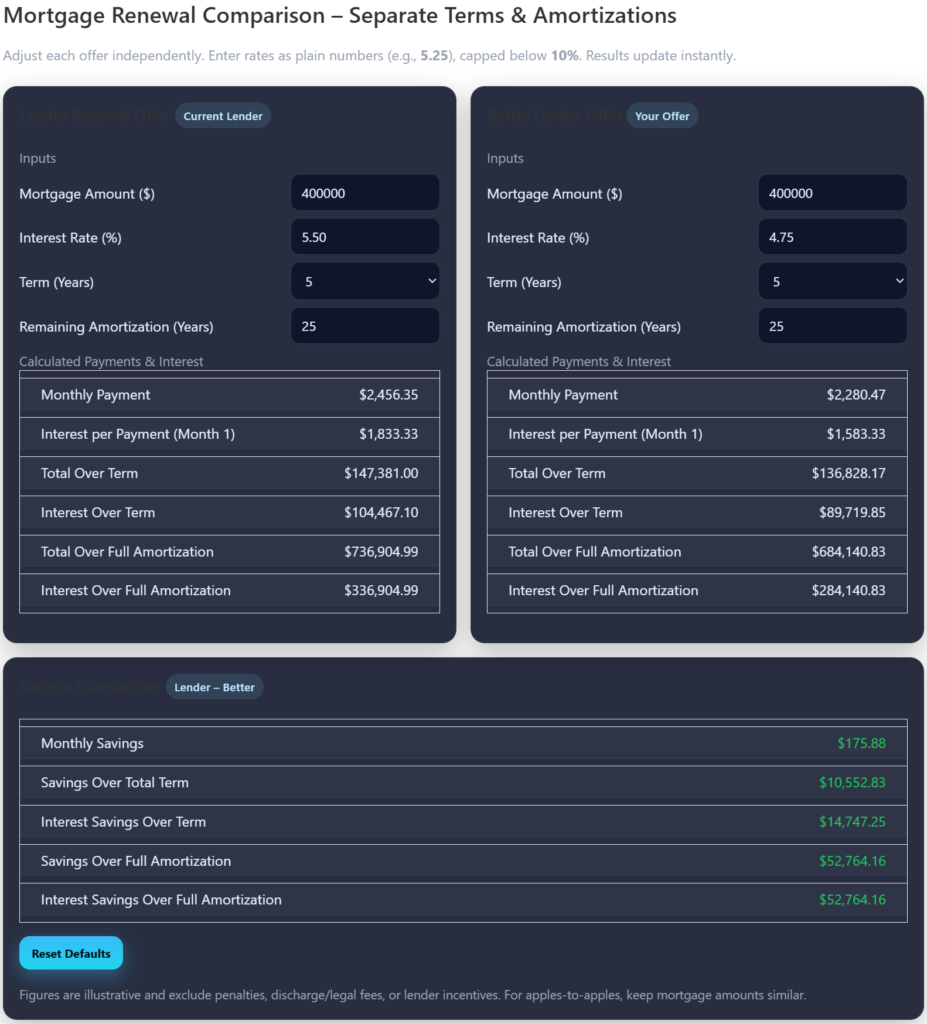Click the Your Offer badge
The height and width of the screenshot is (1024, 927).
[x=662, y=116]
